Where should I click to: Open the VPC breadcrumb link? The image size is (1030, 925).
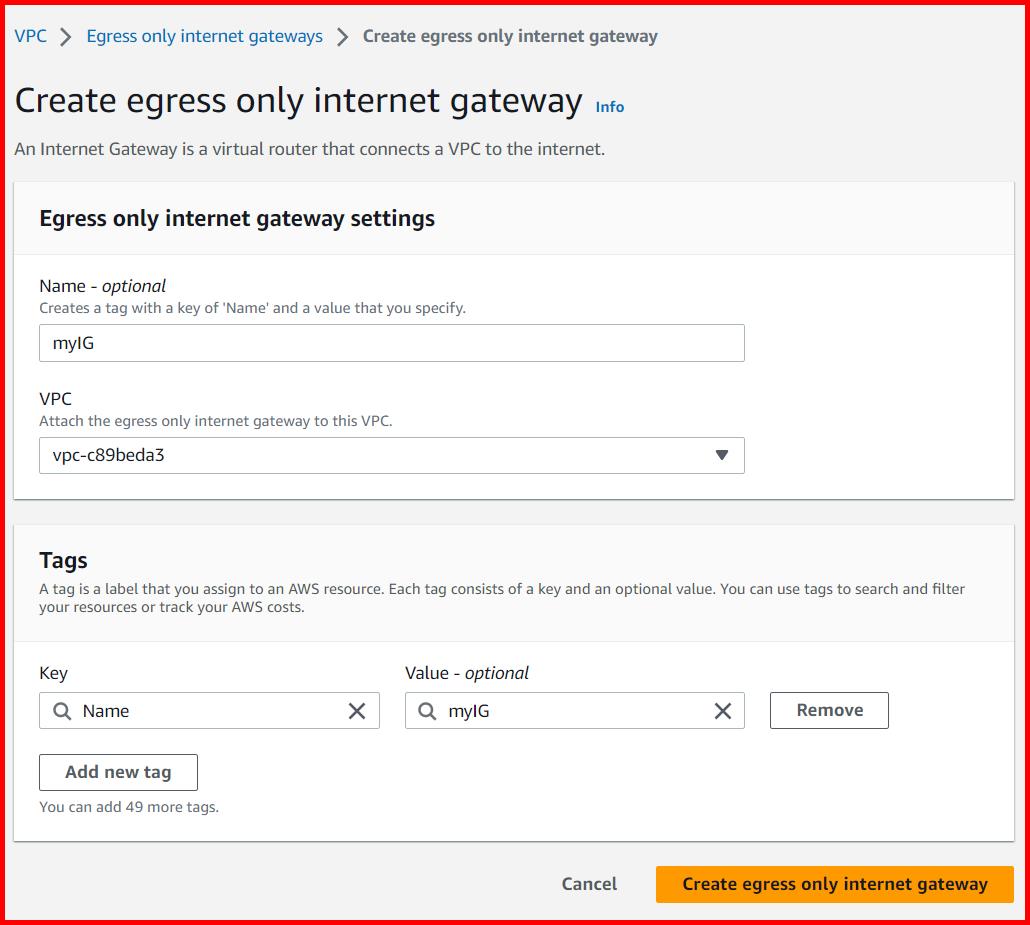30,36
